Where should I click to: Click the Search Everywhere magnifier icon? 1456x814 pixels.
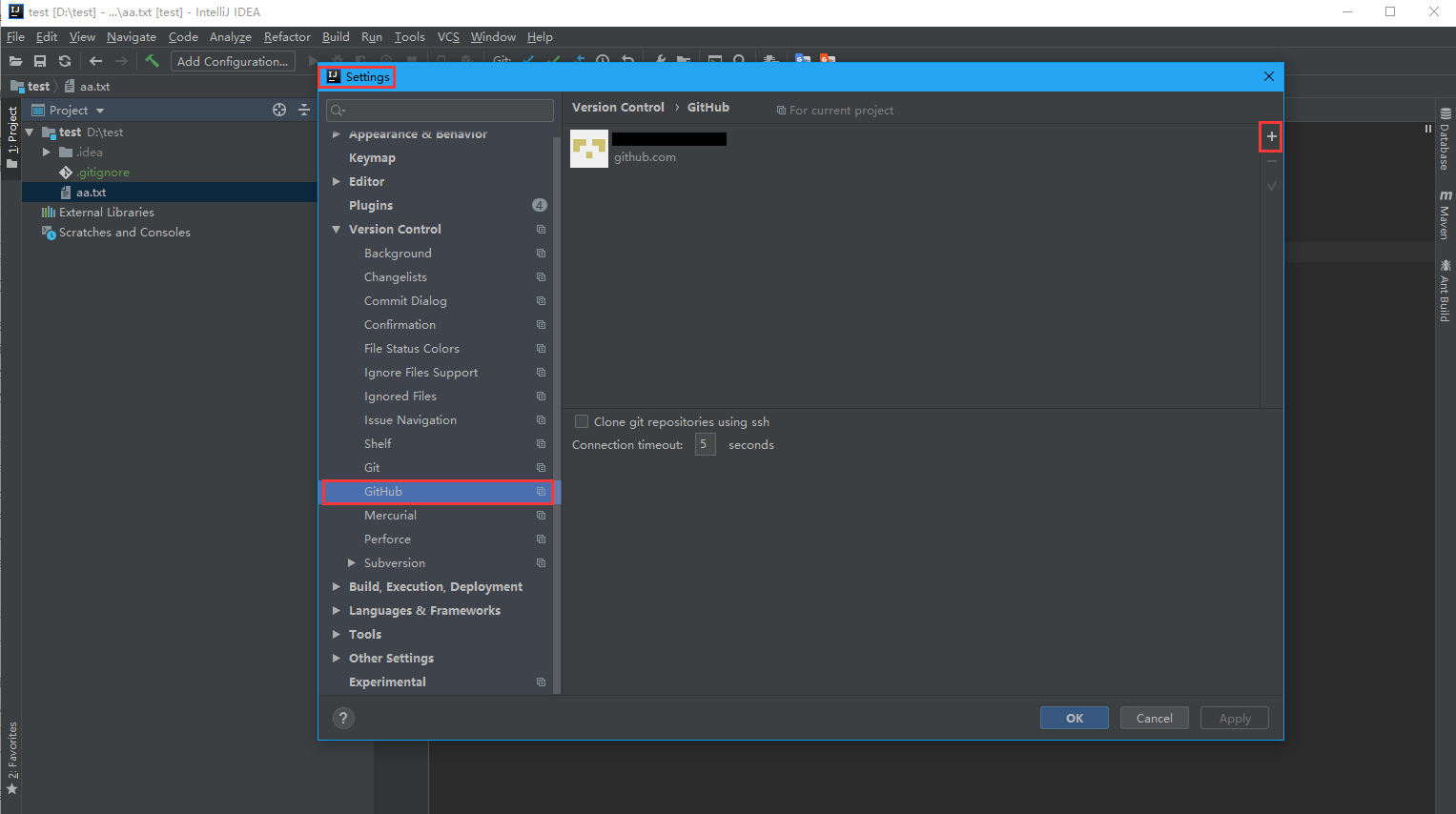740,60
